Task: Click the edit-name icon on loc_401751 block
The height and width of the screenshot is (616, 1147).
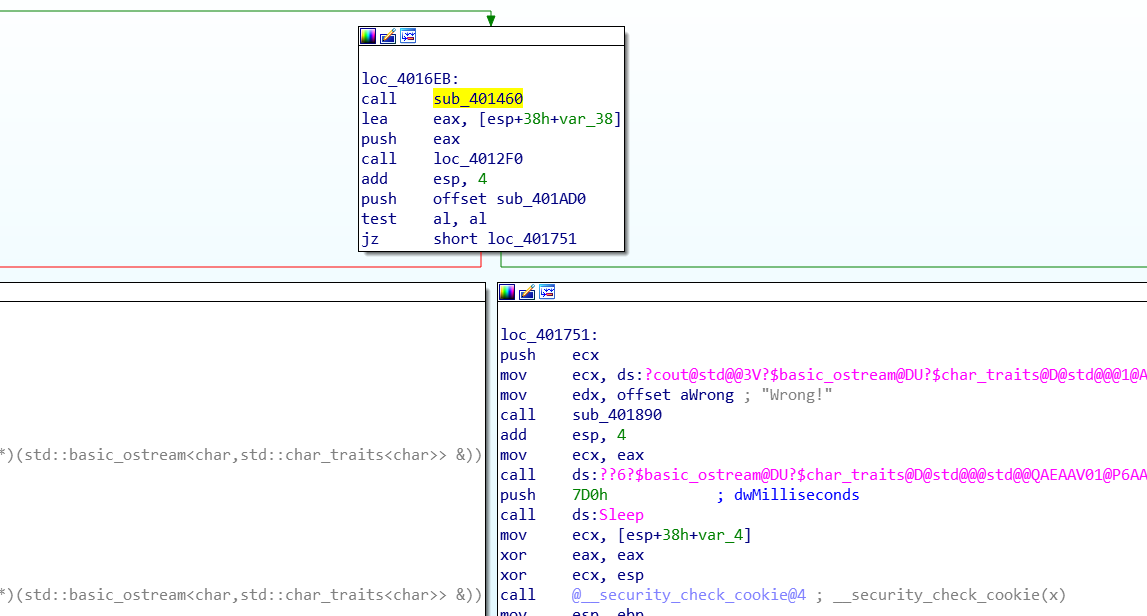Action: click(x=527, y=292)
